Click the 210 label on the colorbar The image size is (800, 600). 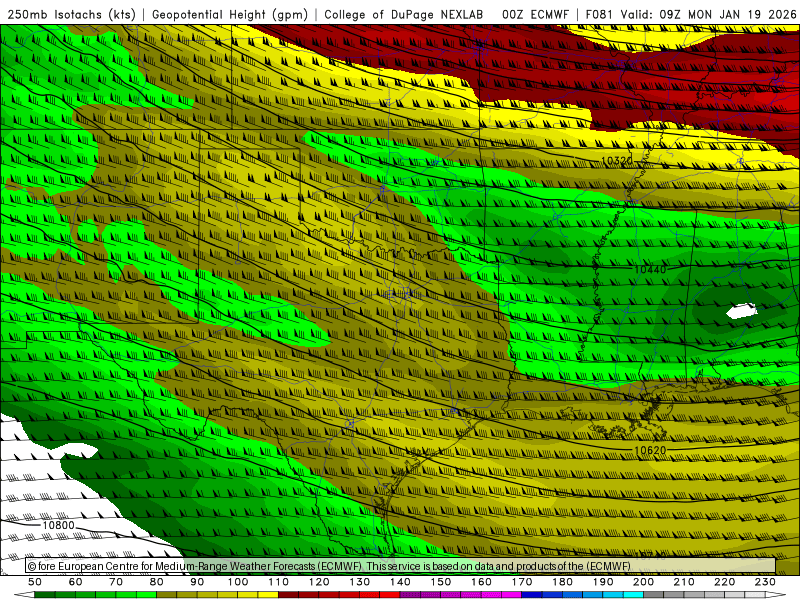tap(684, 582)
